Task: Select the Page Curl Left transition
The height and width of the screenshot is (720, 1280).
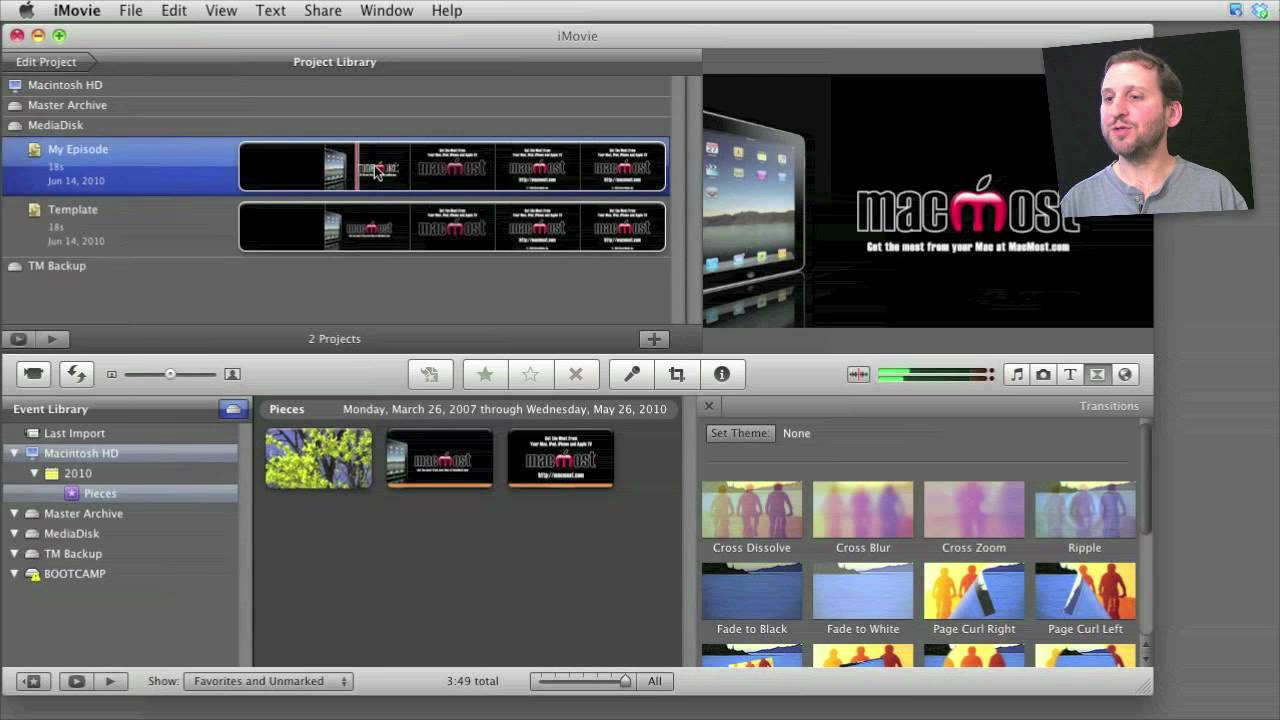Action: [x=1085, y=599]
